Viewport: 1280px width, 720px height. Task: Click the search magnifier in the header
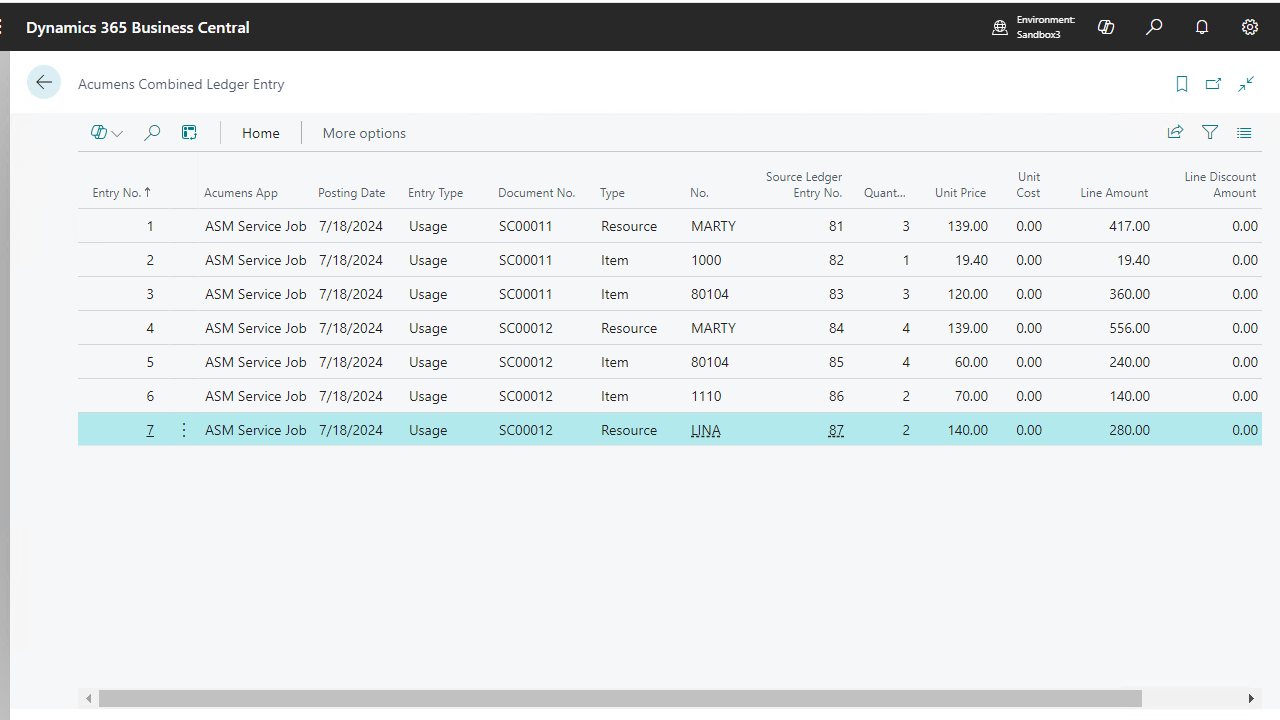[1154, 27]
